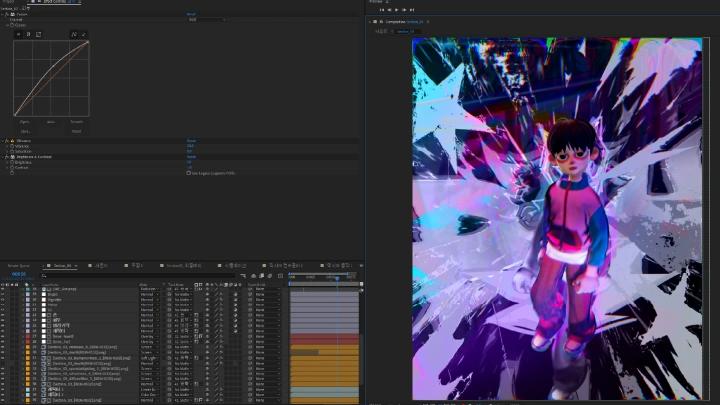720x405 pixels.
Task: Click the Smooth button under the curve
Action: [77, 121]
